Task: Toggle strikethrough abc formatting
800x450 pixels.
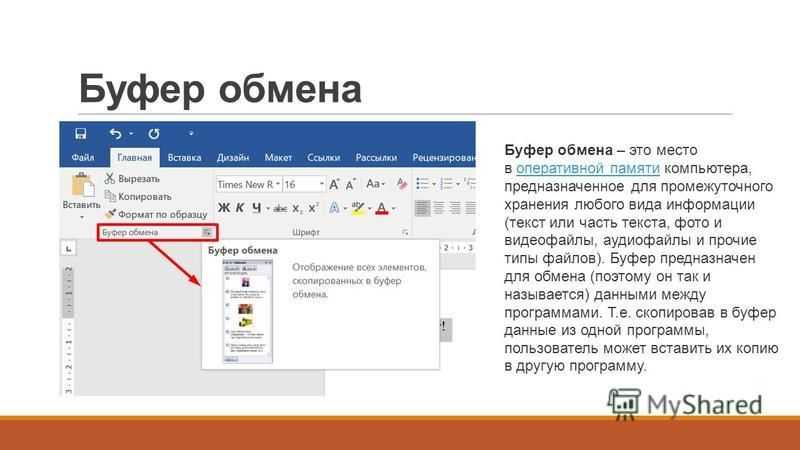Action: point(280,208)
